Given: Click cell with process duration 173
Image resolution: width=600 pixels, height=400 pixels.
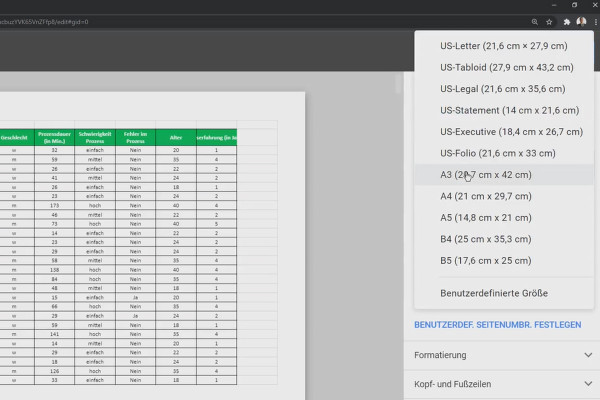Looking at the screenshot, I should click(x=54, y=206).
